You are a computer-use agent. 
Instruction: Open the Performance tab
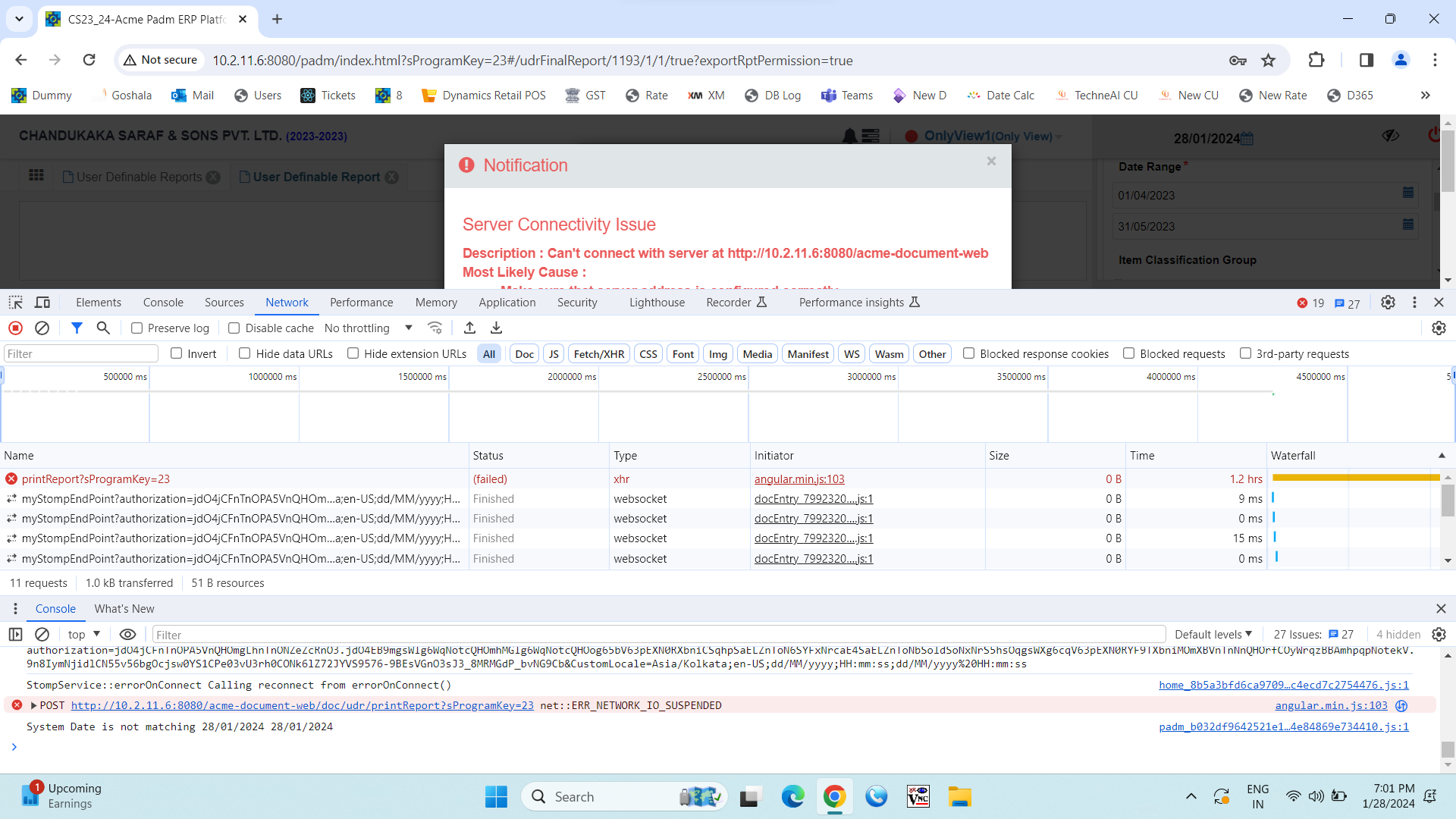click(x=362, y=303)
